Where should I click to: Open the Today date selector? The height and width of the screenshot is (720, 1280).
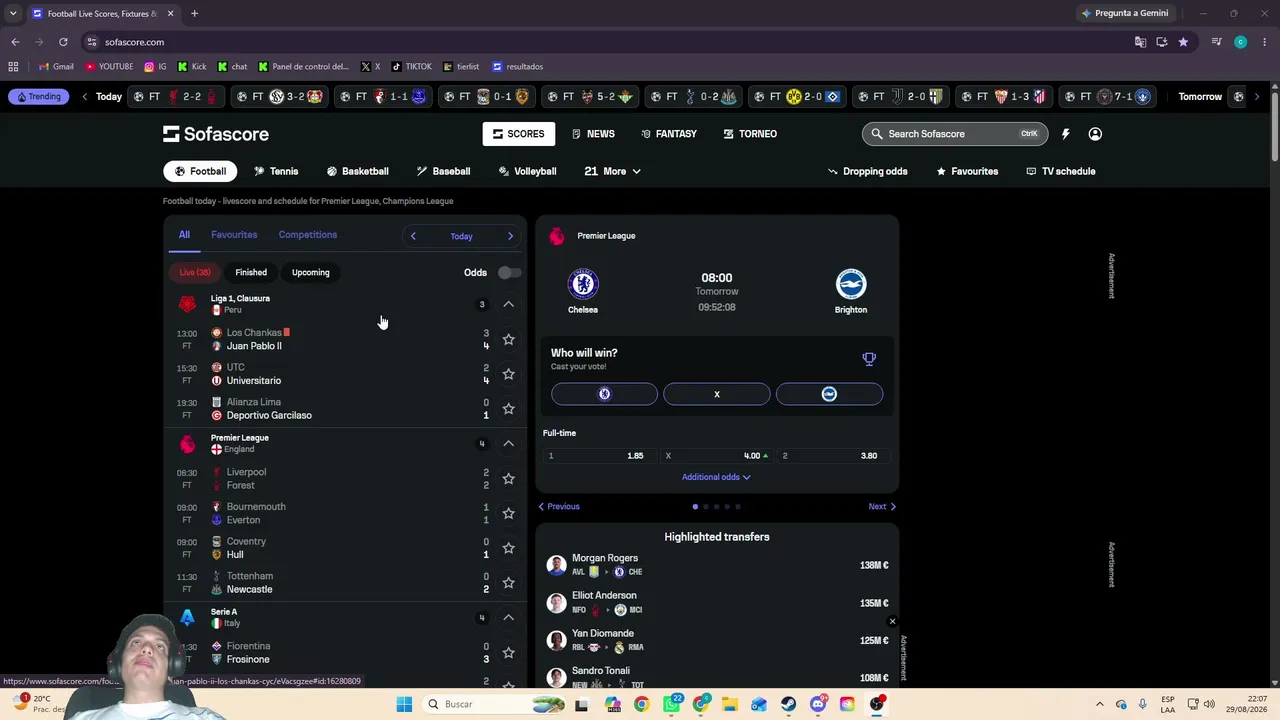(461, 236)
